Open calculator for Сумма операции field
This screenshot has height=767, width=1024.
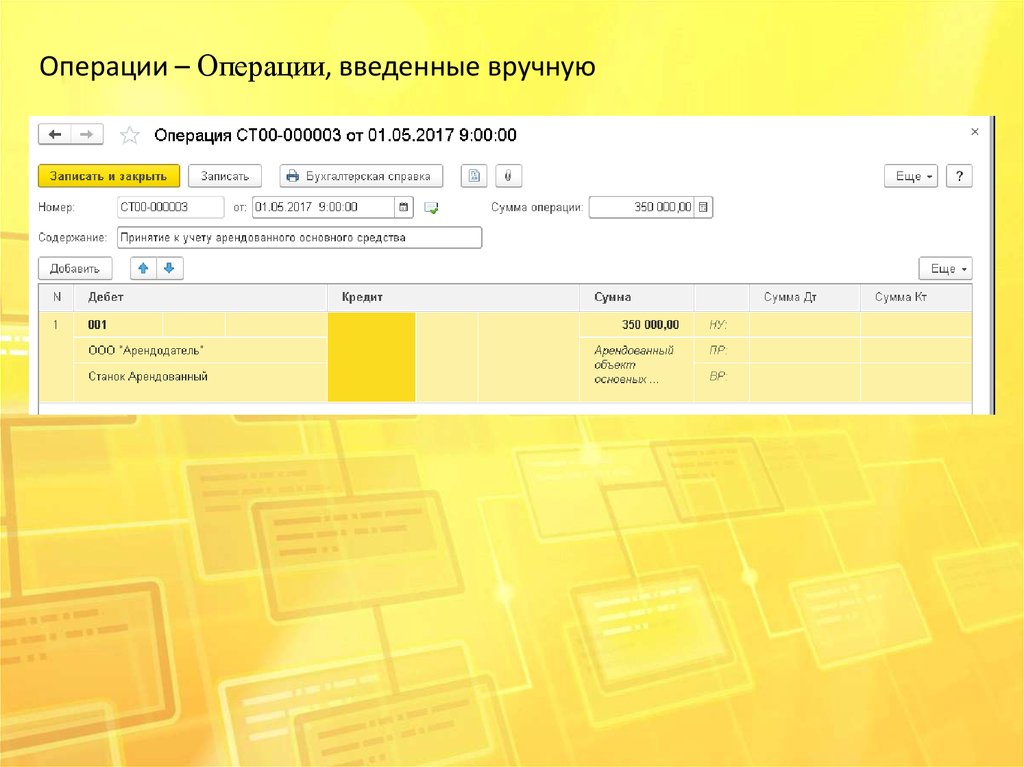click(x=703, y=207)
